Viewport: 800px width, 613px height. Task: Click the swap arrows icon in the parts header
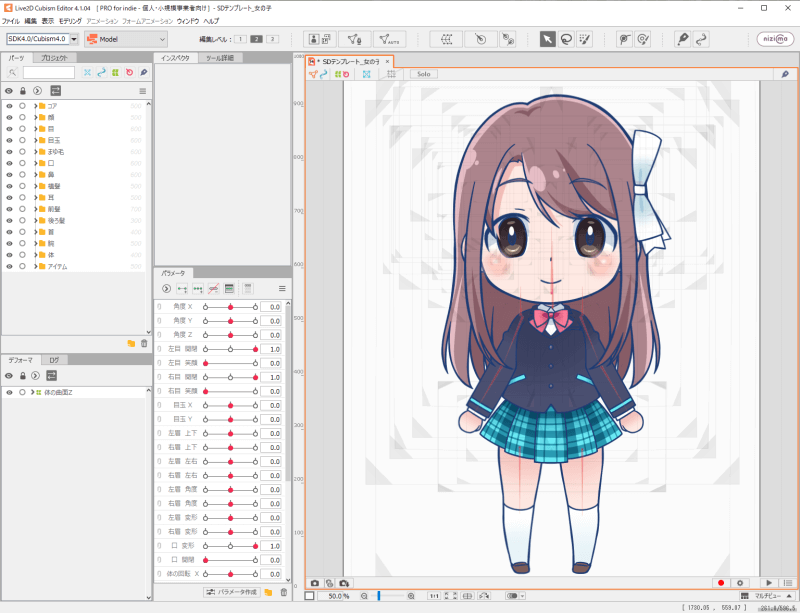55,91
